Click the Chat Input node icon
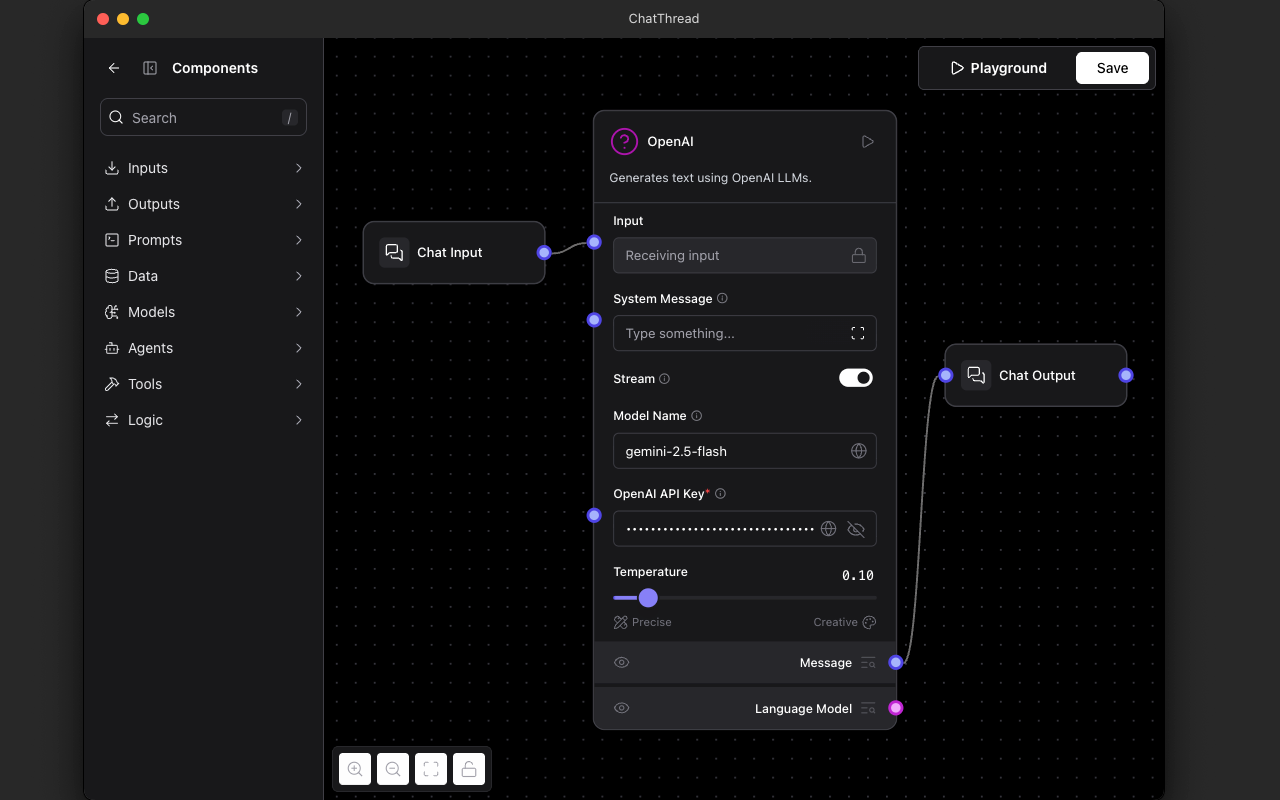Screen dimensions: 1280x800 click(x=394, y=252)
